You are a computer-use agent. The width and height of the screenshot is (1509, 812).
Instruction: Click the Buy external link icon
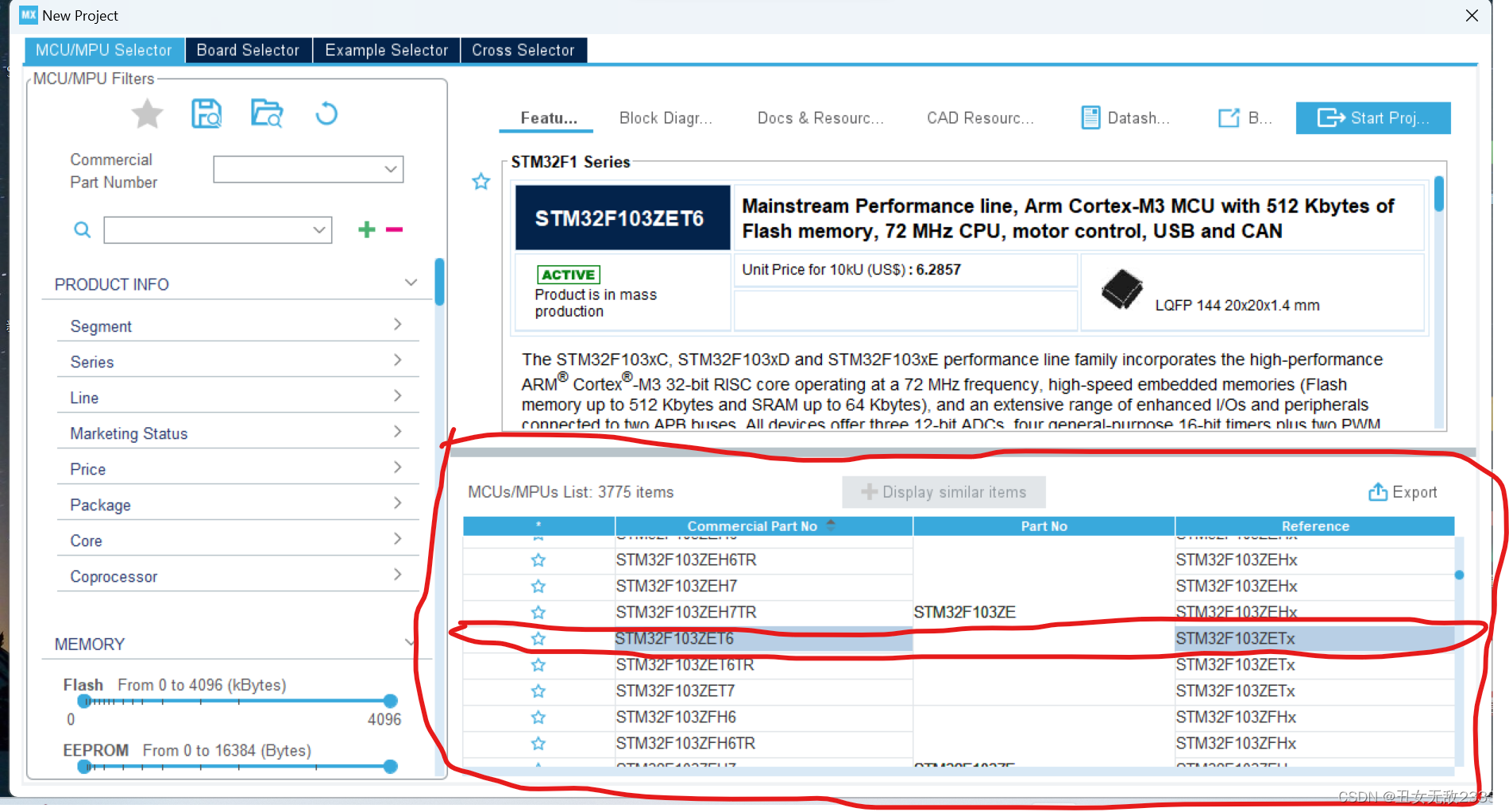click(x=1229, y=118)
